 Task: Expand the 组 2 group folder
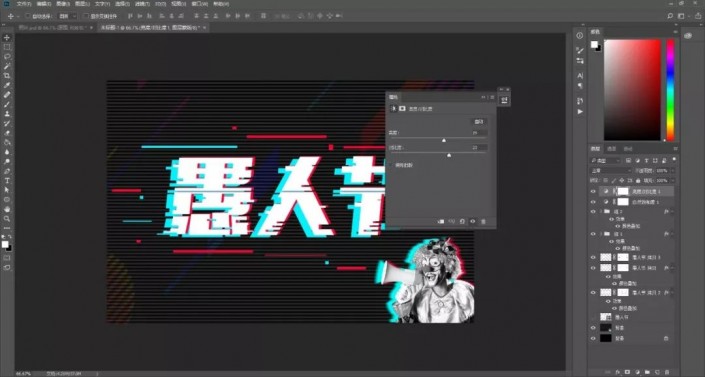[x=601, y=211]
